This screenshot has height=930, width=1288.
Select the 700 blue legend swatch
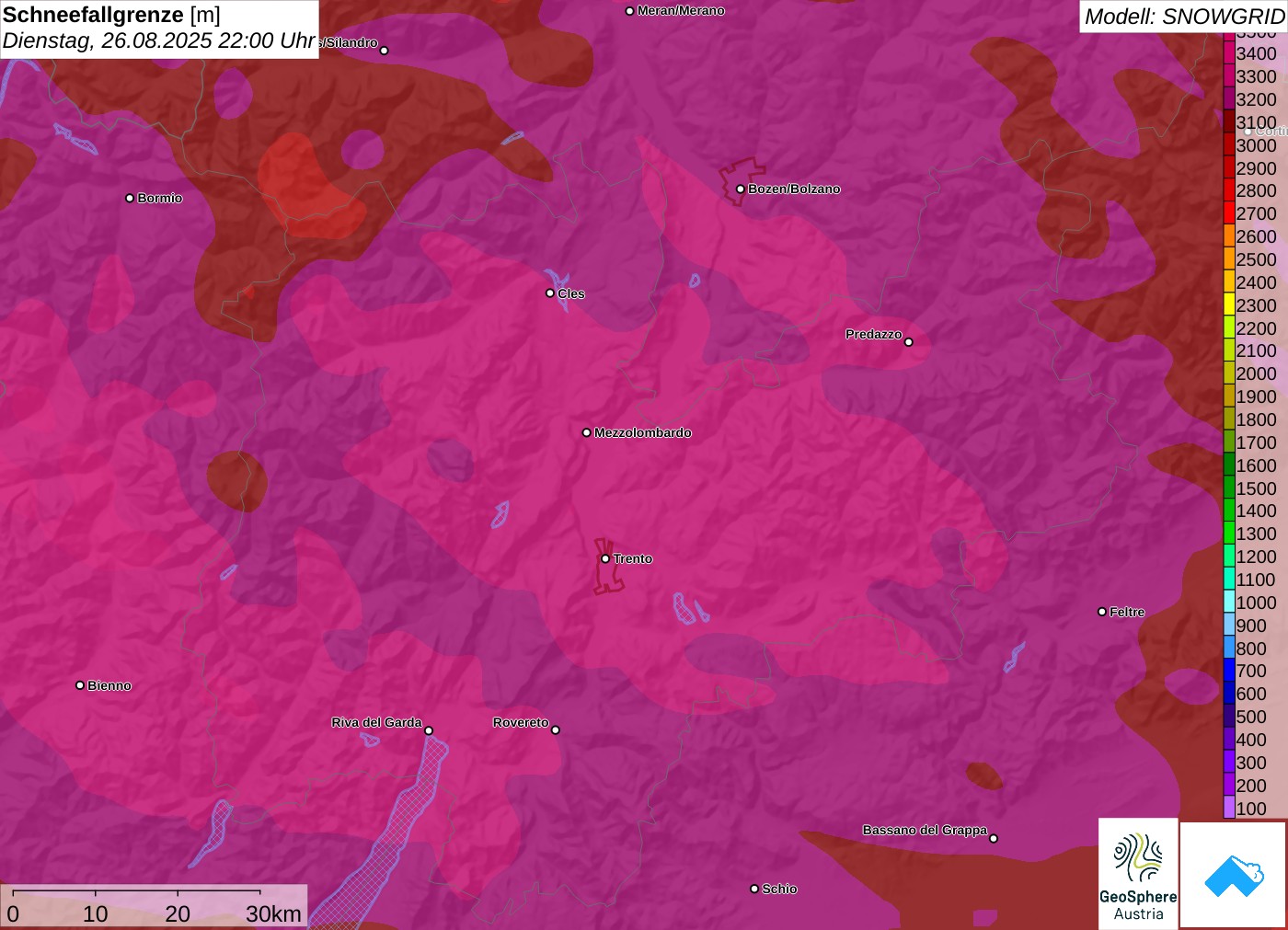coord(1229,671)
